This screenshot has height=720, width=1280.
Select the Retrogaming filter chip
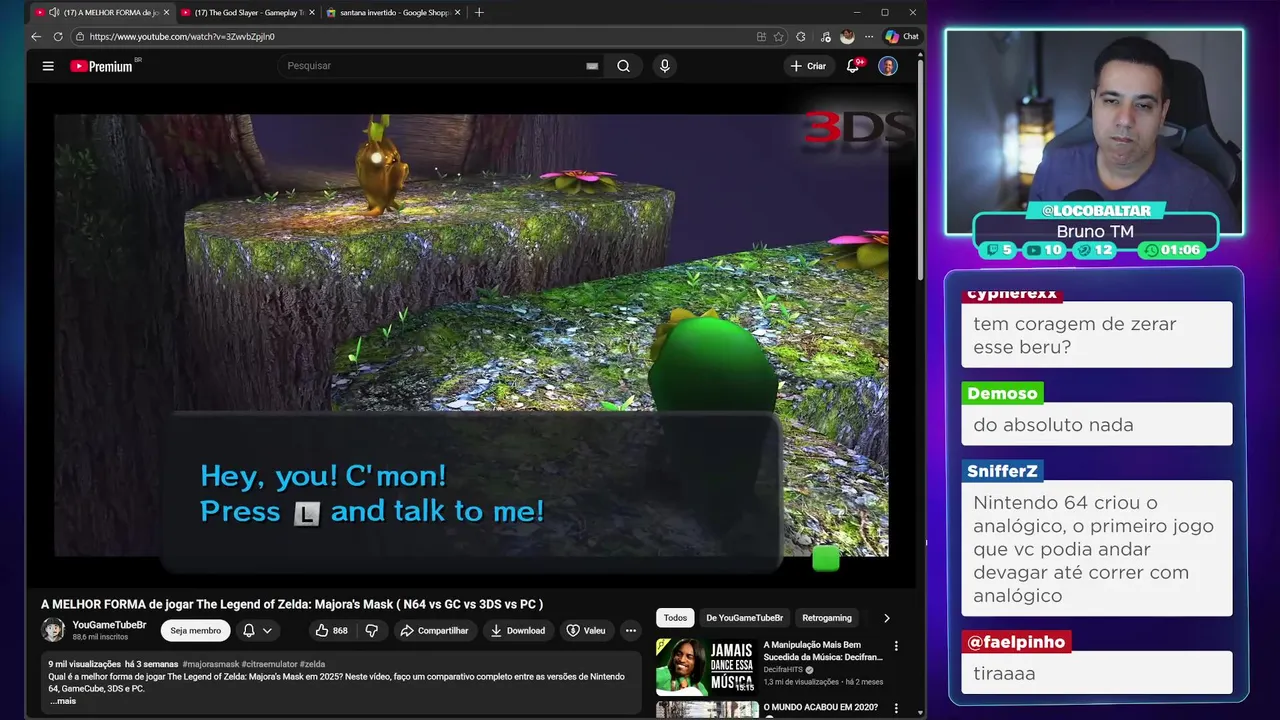[827, 618]
